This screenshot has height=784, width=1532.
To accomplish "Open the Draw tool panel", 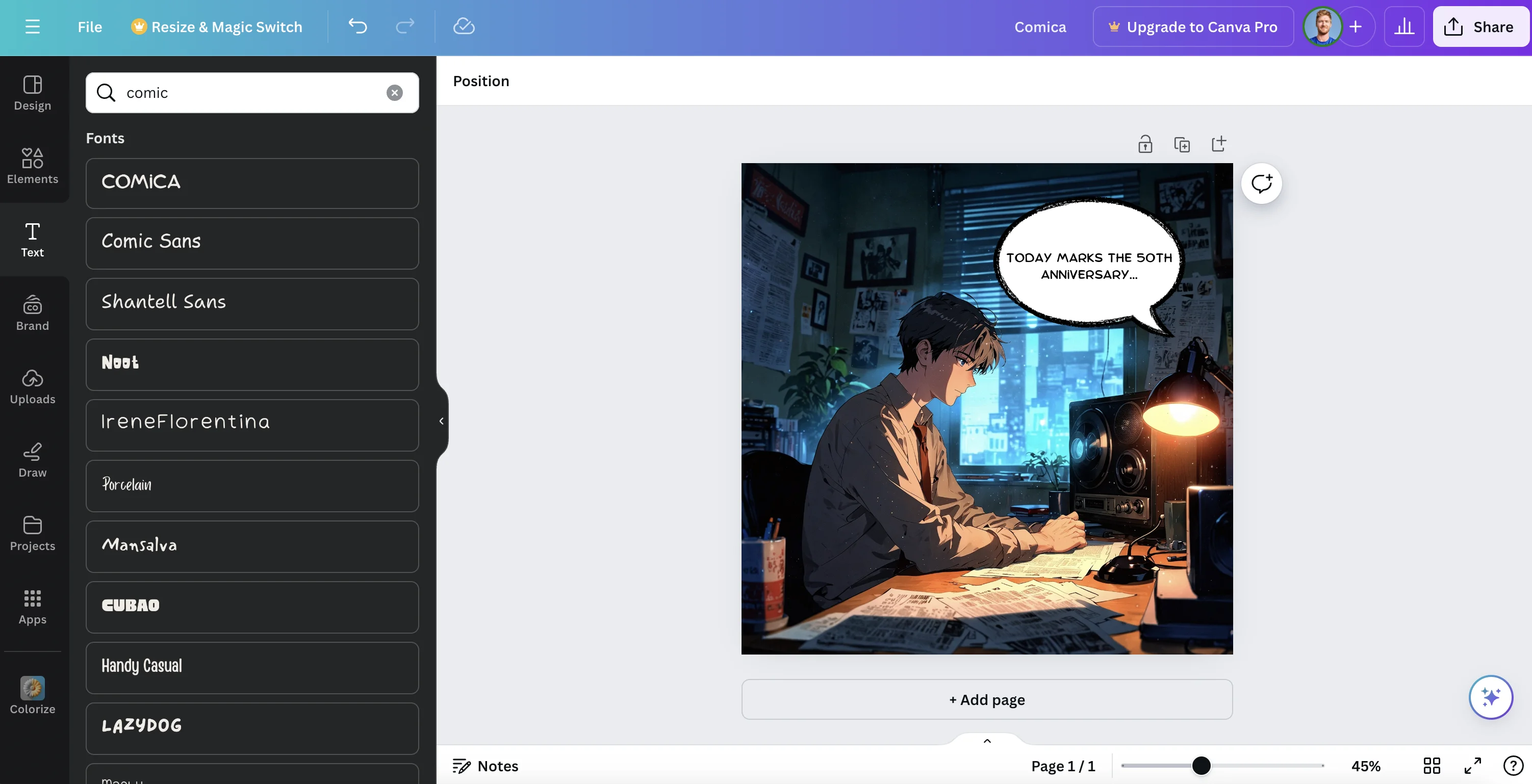I will [x=32, y=459].
